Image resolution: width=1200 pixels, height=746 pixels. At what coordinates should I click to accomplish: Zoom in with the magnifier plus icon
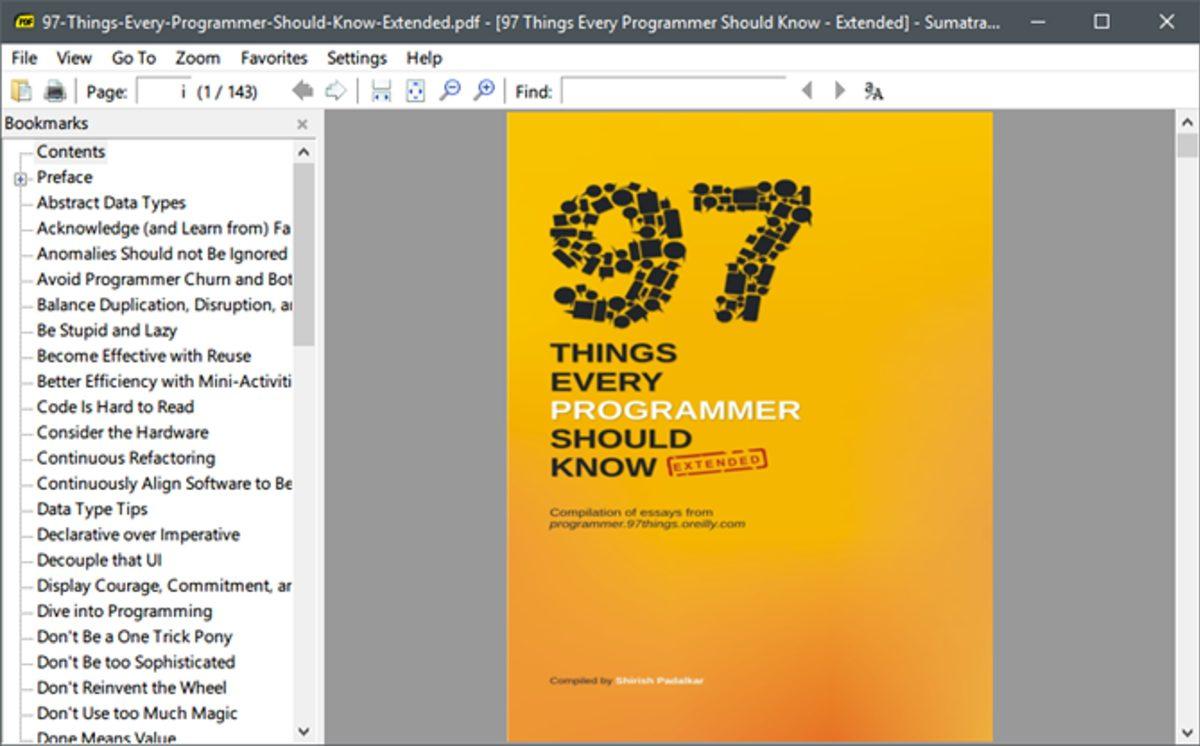coord(485,90)
